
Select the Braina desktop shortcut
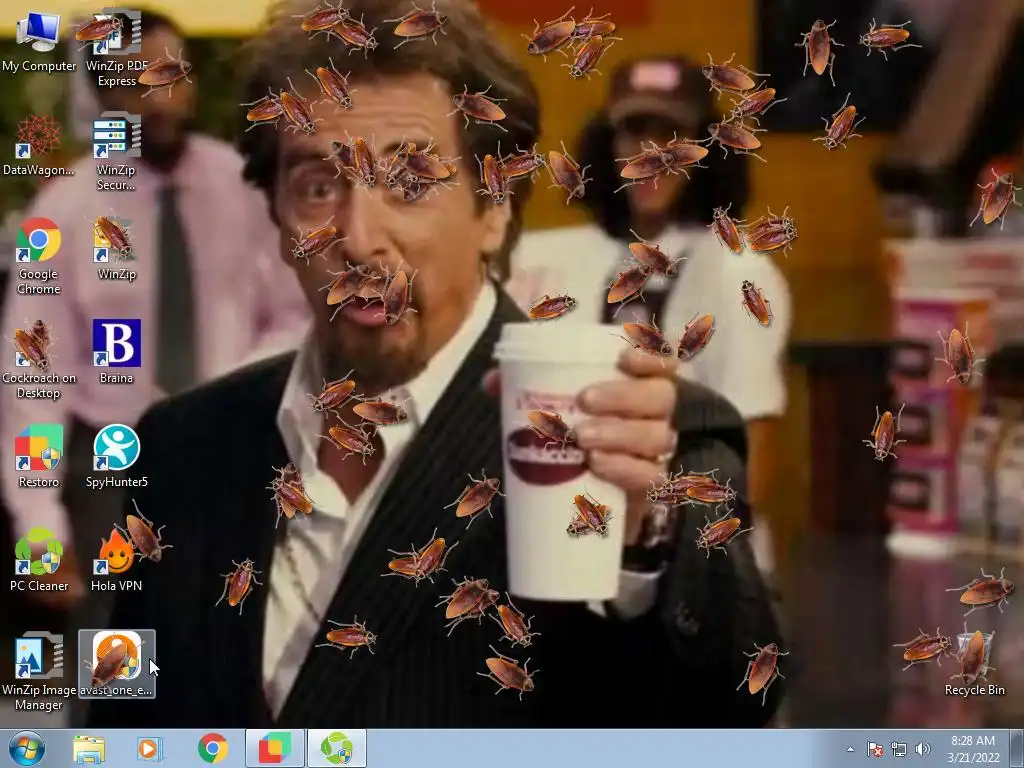(x=116, y=353)
